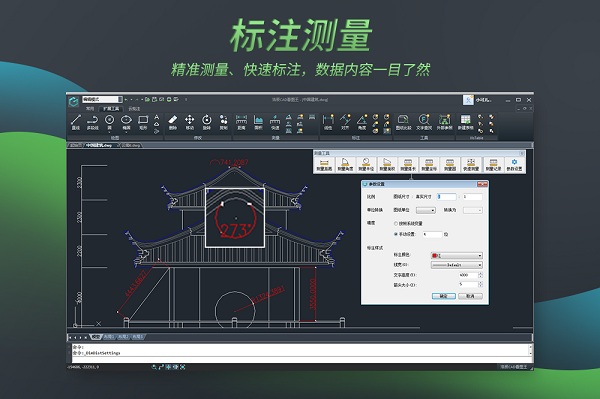Open the Text find (文字查找) tool
Viewport: 600px width, 399px height.
click(424, 122)
